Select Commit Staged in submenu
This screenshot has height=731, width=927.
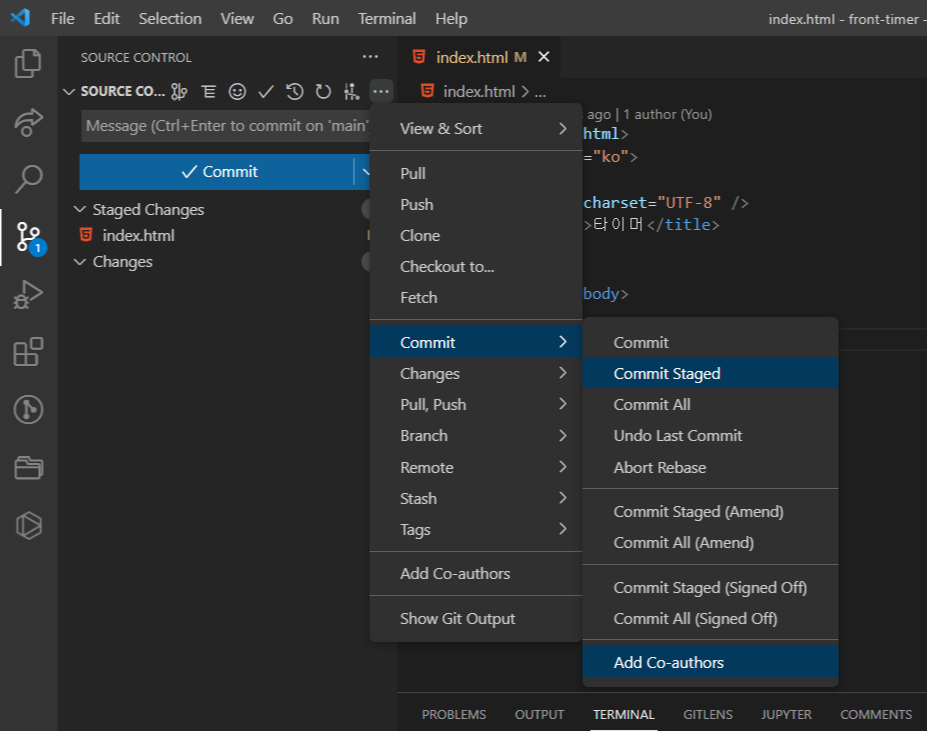coord(710,373)
